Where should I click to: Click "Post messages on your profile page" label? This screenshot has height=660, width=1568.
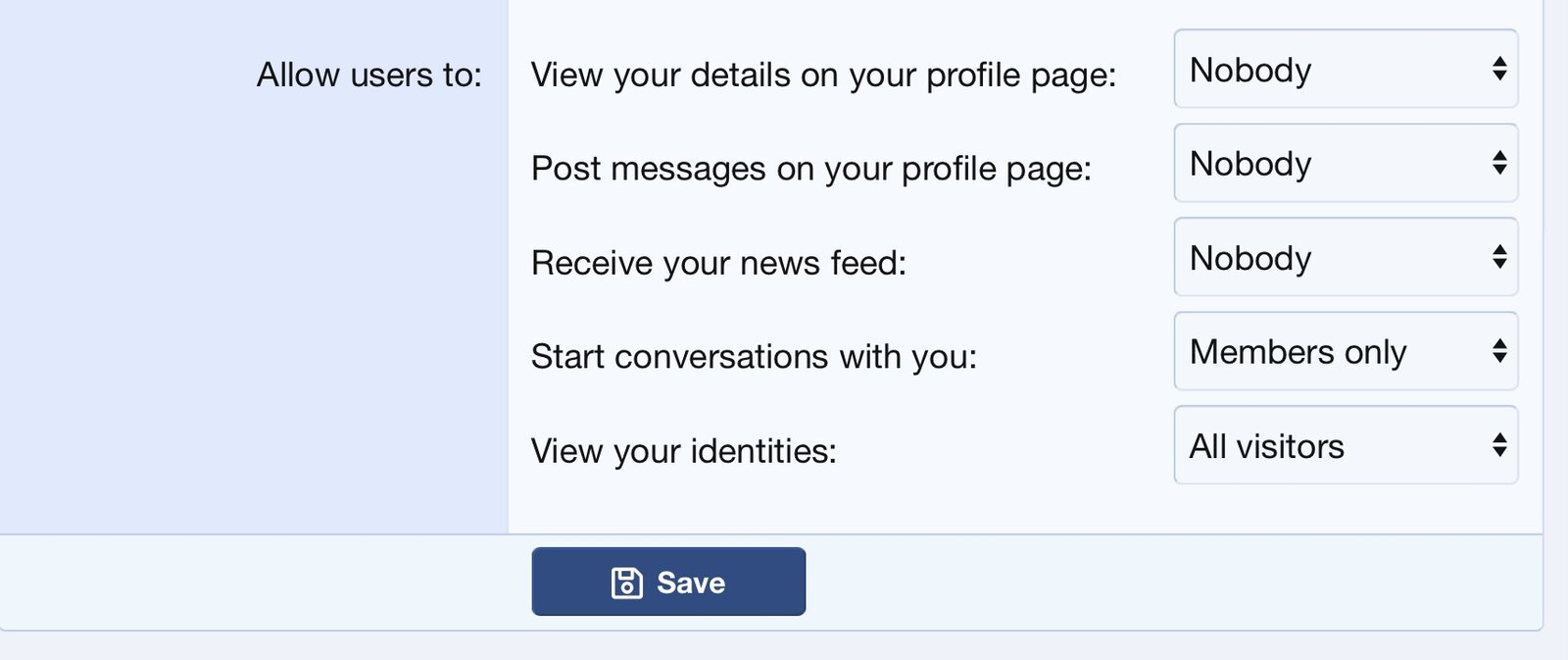[x=810, y=169]
